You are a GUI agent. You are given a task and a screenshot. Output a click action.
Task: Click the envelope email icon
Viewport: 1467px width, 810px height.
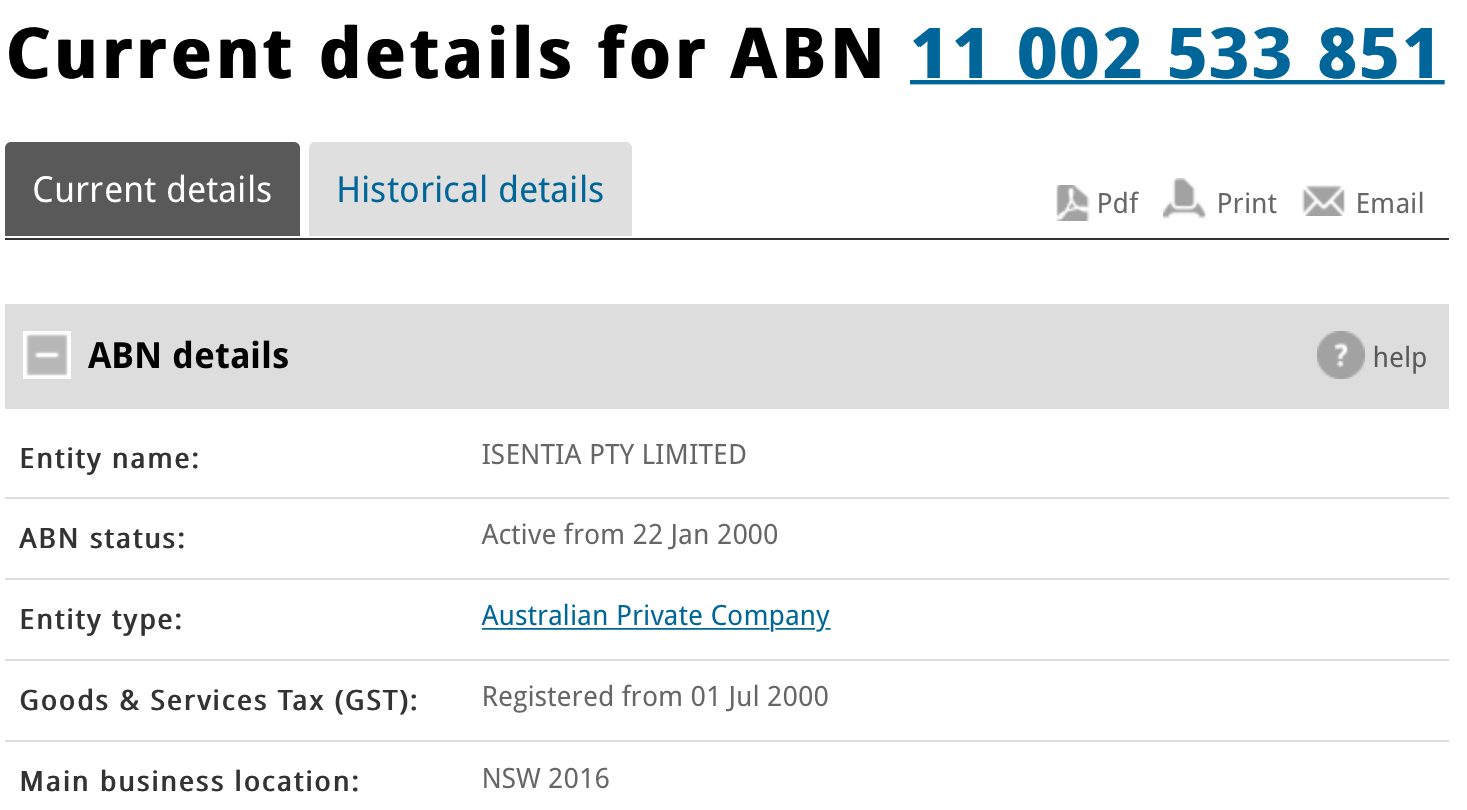coord(1323,202)
